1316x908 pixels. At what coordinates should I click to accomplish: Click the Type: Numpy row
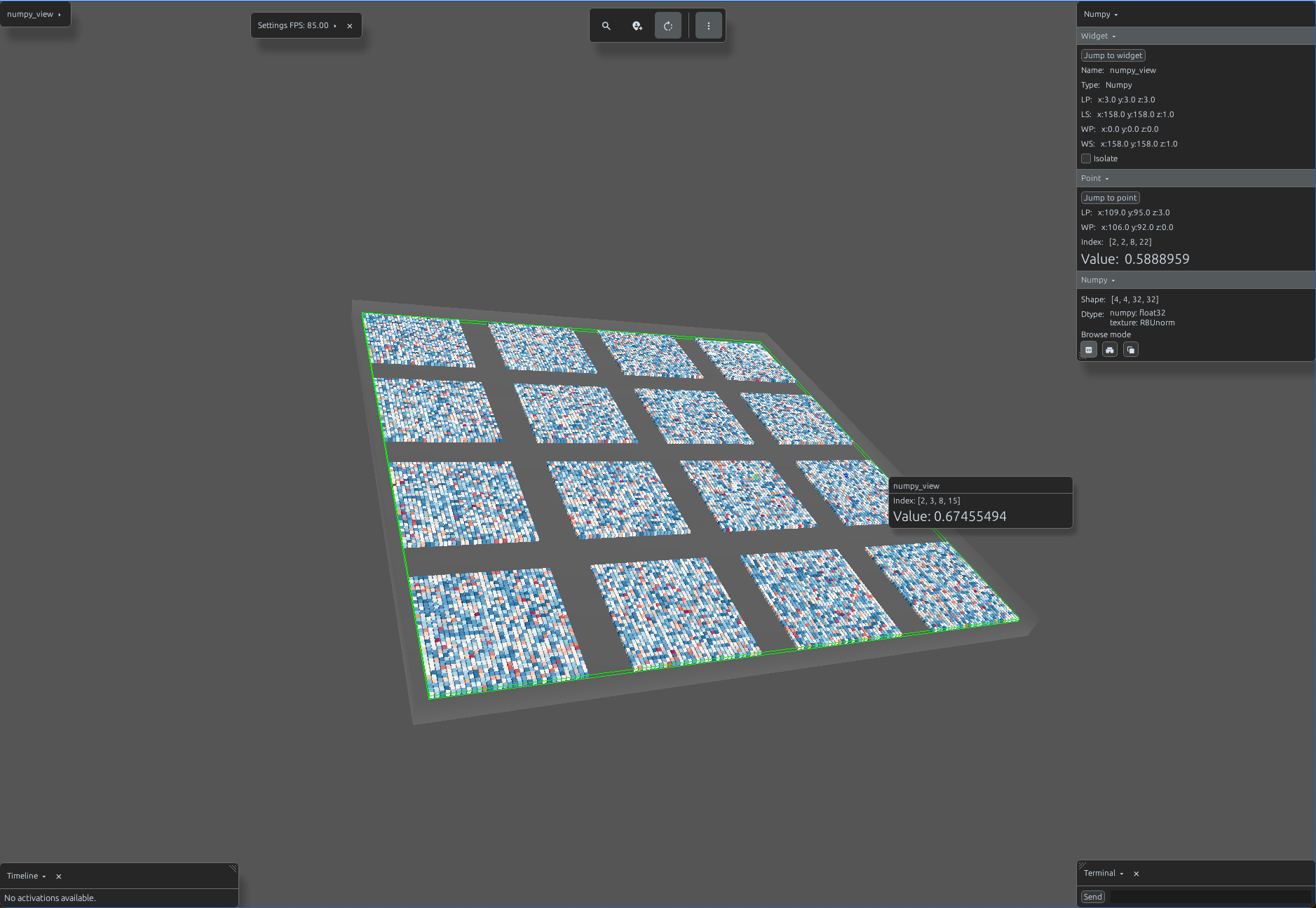point(1106,85)
